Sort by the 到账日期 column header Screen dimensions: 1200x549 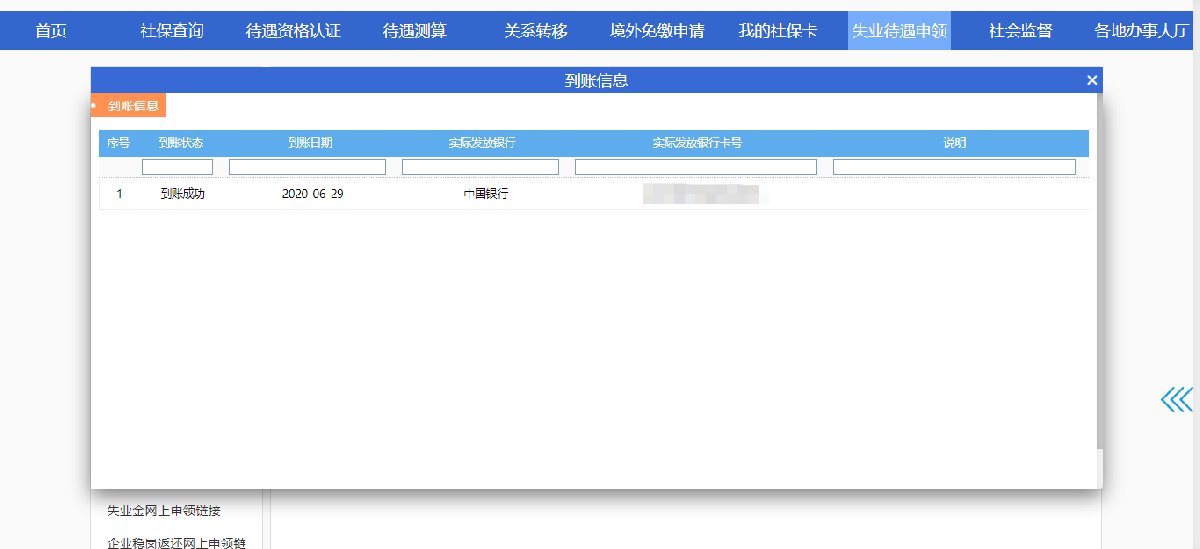(x=310, y=143)
